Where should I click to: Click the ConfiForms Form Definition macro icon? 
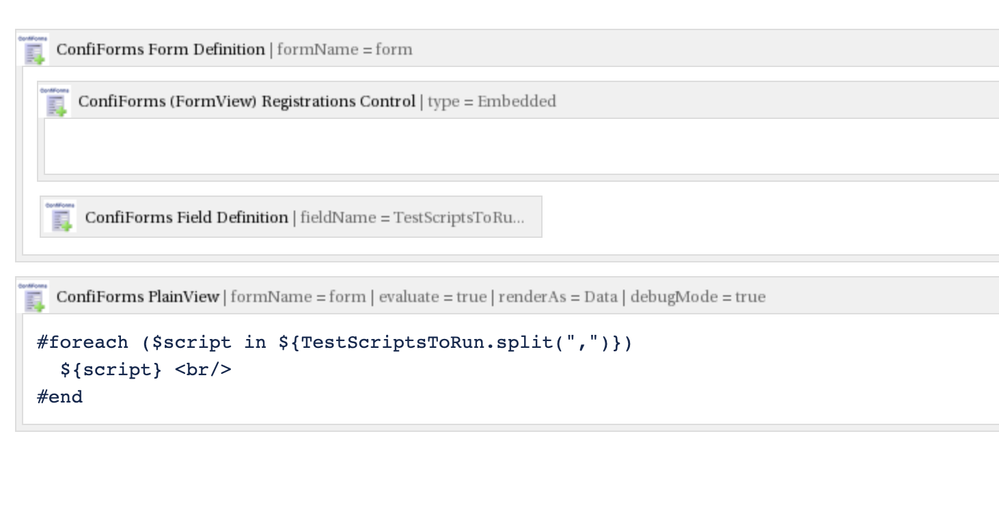point(33,50)
